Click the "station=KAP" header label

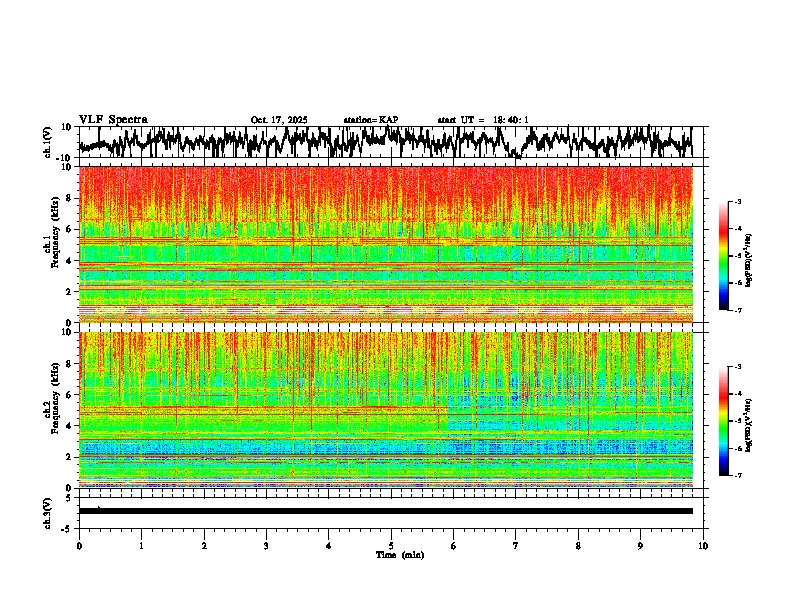[371, 120]
